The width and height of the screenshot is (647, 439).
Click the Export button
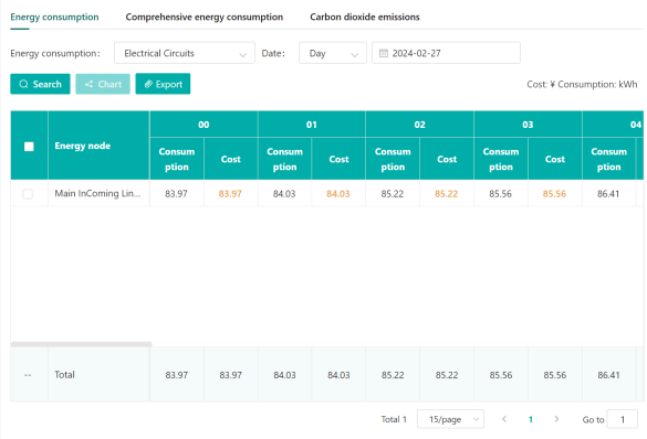pos(162,84)
